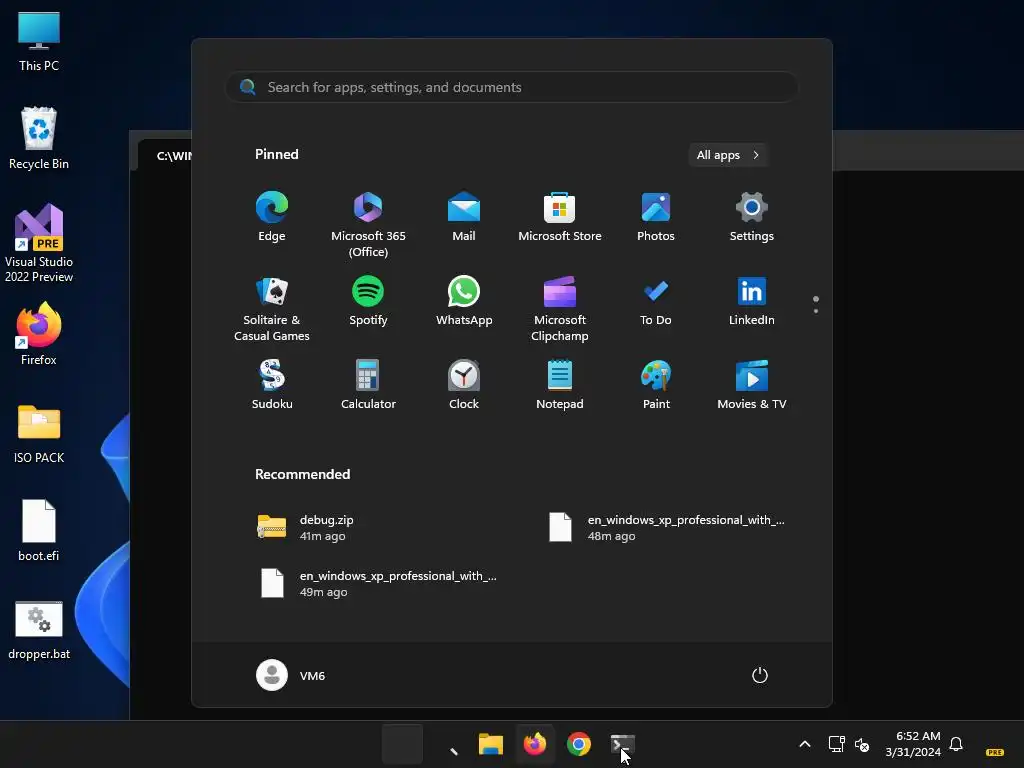The image size is (1024, 768).
Task: Select the ISO PACK folder
Action: pos(39,433)
